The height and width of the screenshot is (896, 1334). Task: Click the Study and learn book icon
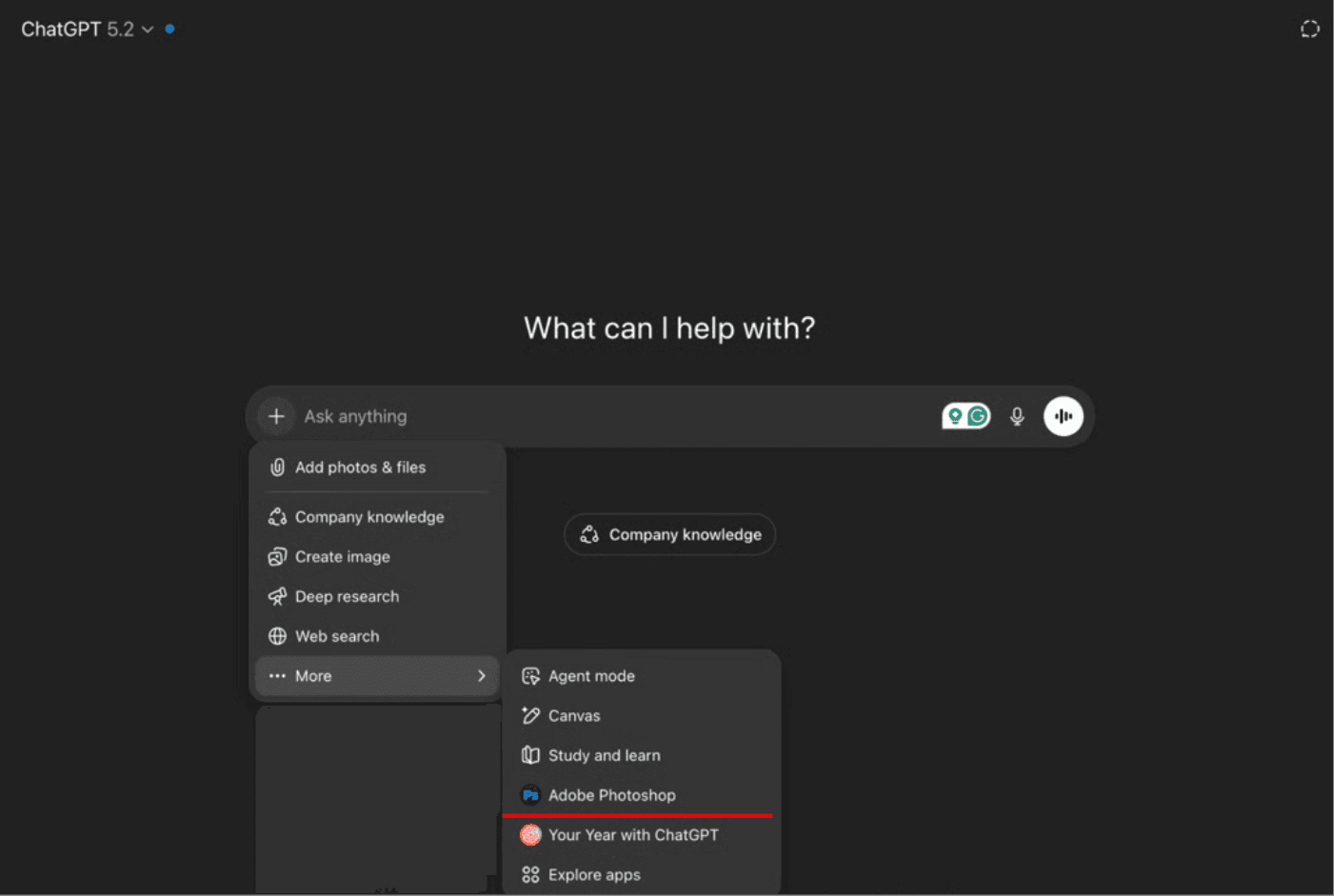pos(530,756)
